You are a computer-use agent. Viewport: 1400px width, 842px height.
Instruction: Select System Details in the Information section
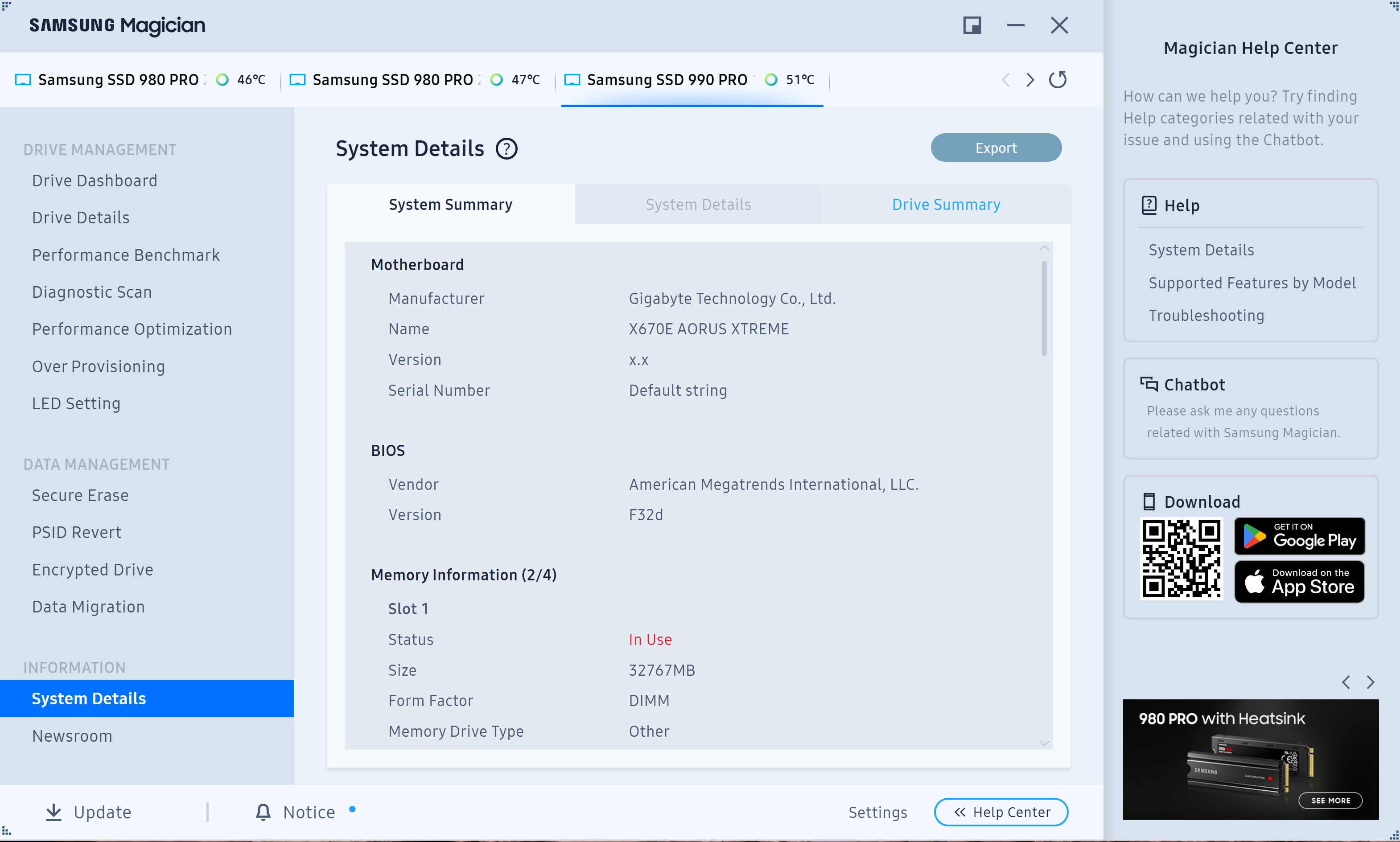pos(147,698)
